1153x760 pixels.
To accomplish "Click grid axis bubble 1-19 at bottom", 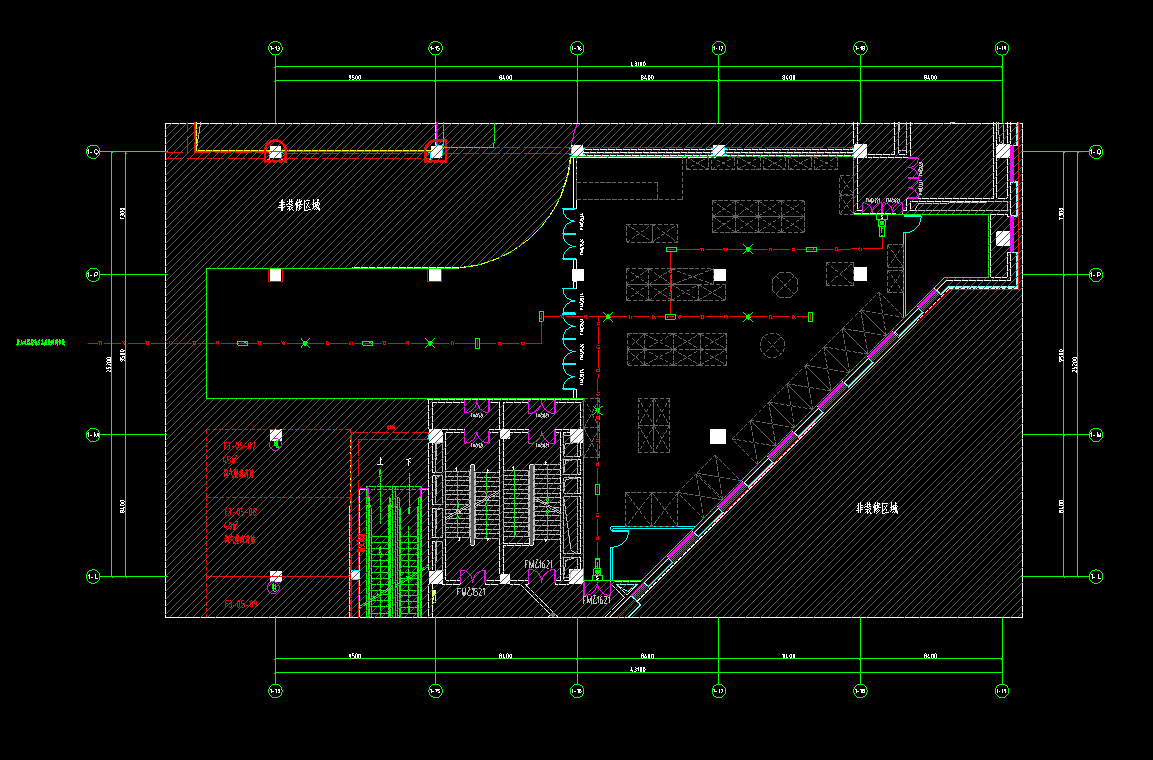I will point(1002,690).
